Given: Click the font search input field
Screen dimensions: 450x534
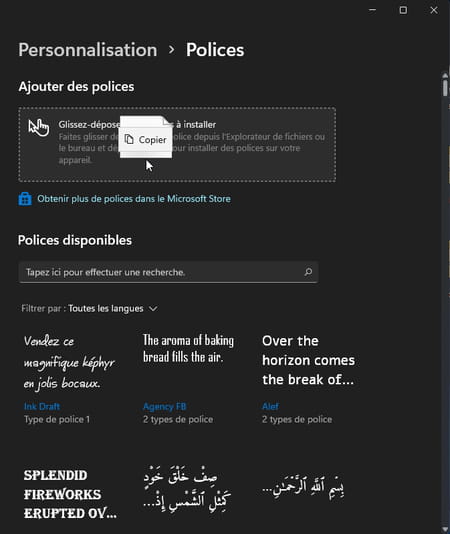Looking at the screenshot, I should (x=169, y=272).
